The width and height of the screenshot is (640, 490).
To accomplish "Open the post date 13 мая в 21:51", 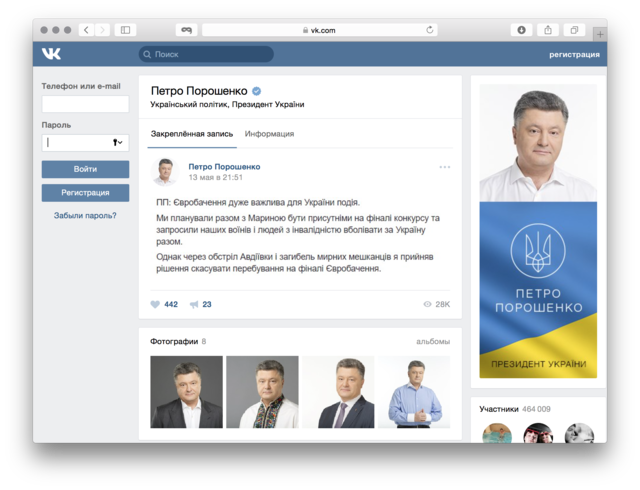I will (216, 177).
